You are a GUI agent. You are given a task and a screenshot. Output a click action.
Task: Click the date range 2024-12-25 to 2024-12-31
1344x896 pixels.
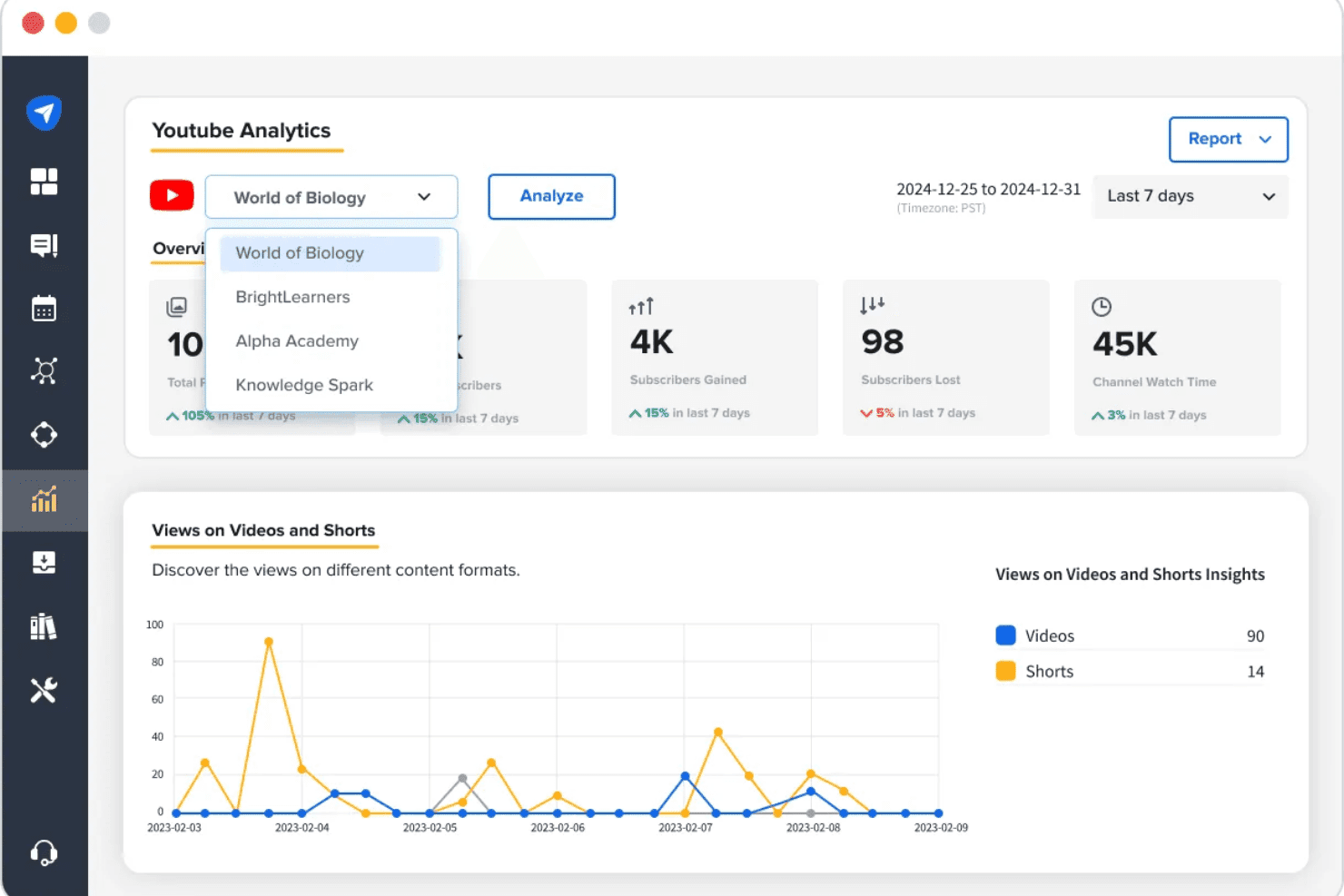(988, 189)
